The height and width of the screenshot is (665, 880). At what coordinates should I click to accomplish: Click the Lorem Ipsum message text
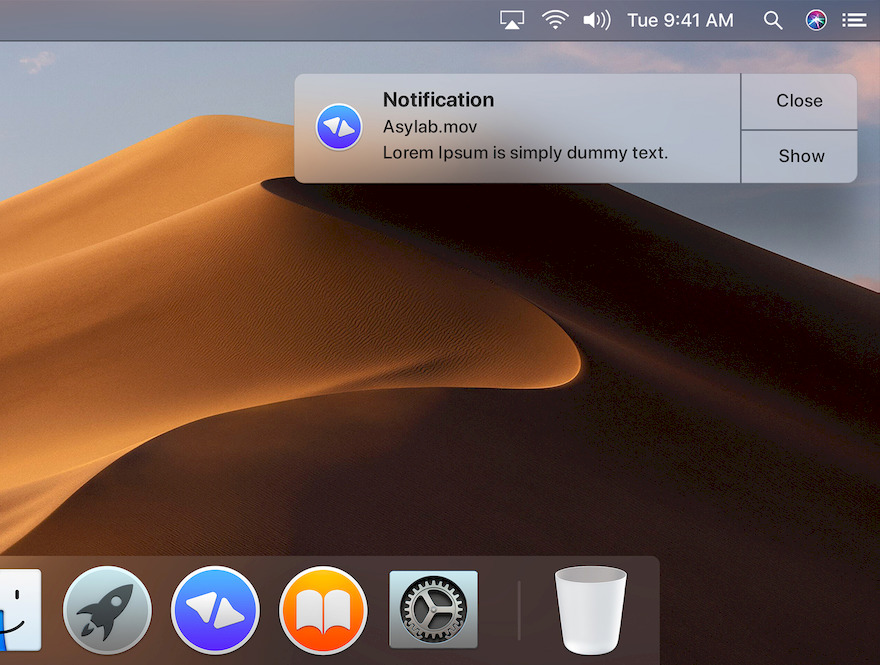[525, 153]
